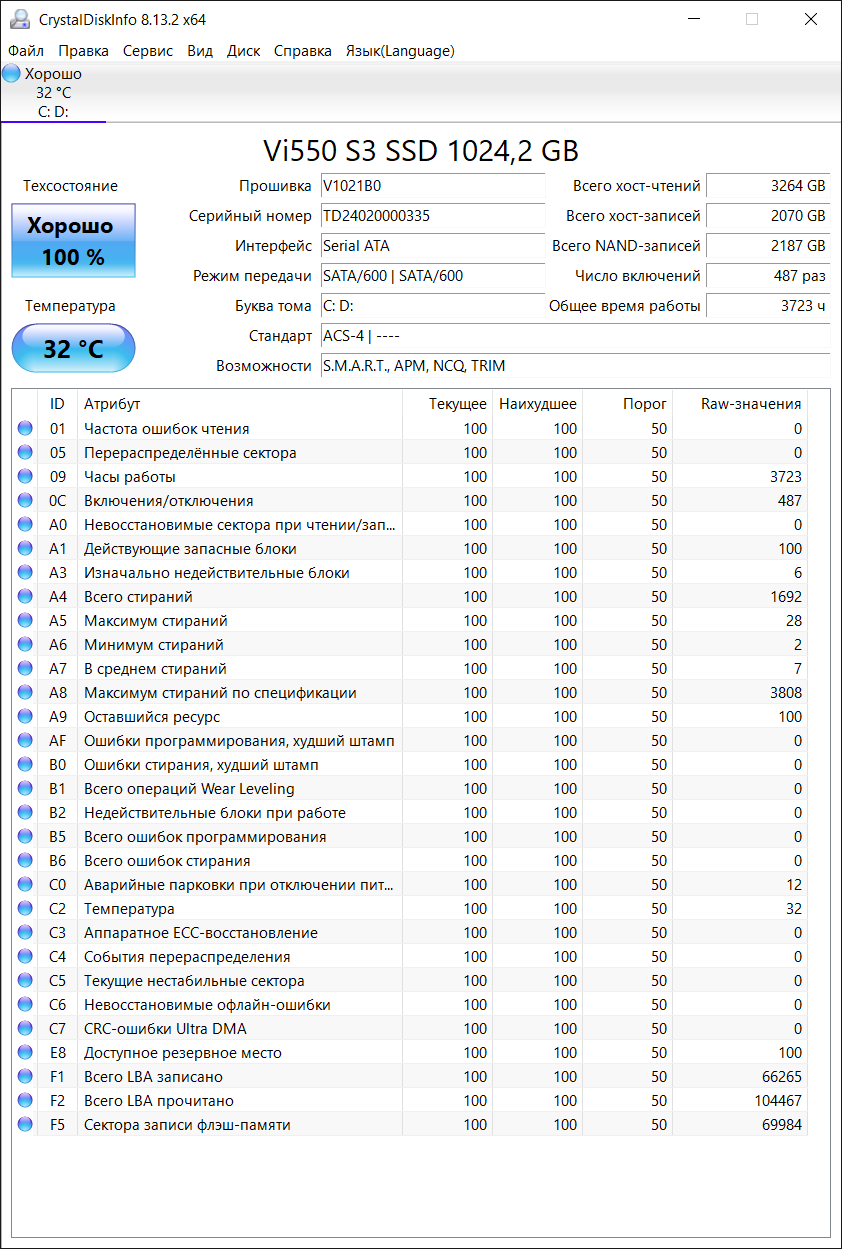Click status orb in row AF
This screenshot has width=842, height=1249.
[x=25, y=741]
